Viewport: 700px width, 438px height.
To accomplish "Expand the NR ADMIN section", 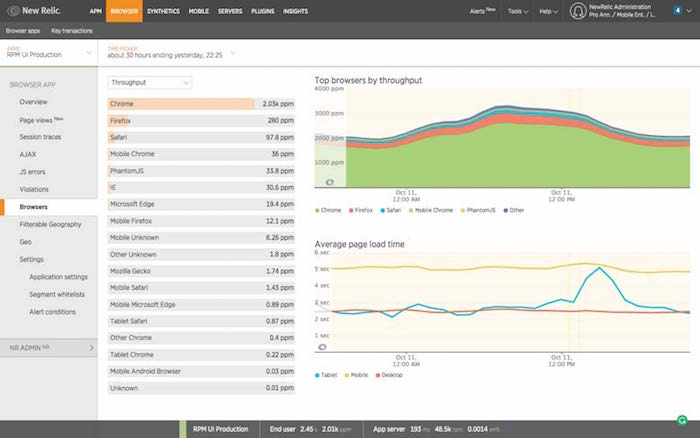I will coord(49,348).
